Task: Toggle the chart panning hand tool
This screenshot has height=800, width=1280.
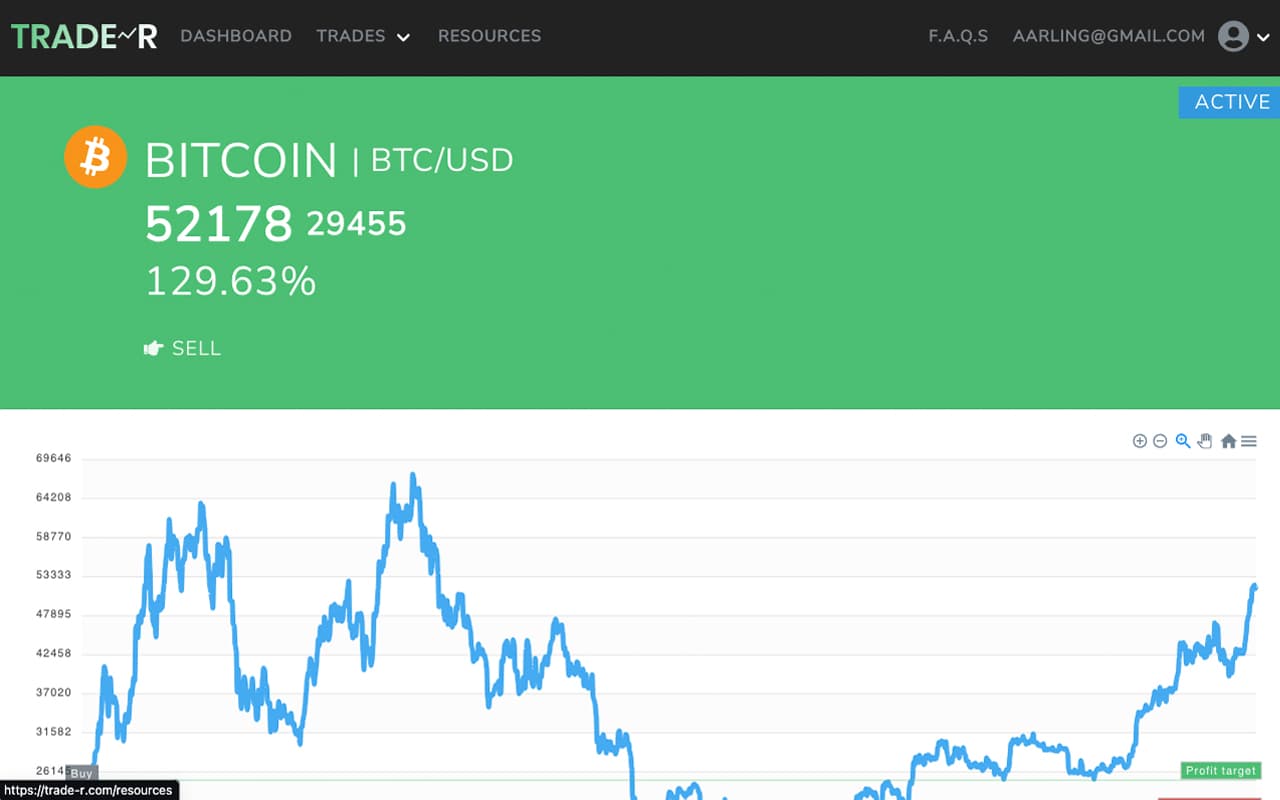Action: (x=1205, y=441)
